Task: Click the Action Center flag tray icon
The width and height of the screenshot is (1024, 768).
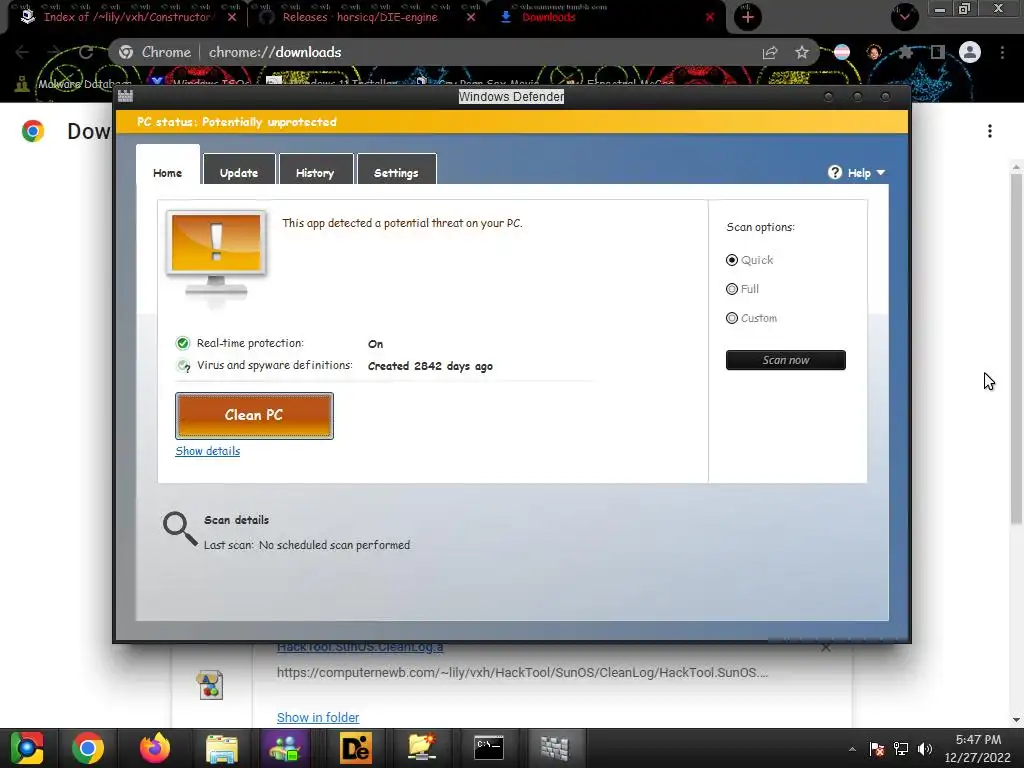Action: click(877, 749)
